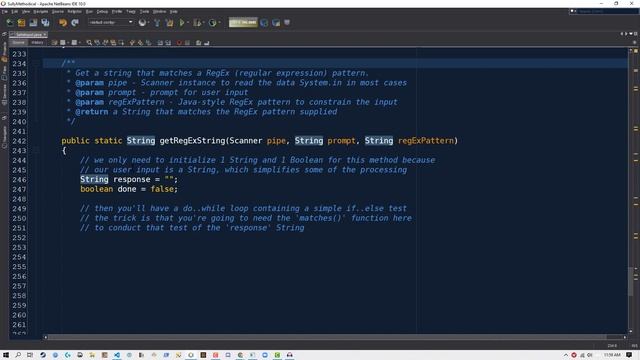Click the Find Selection magnifier icon

coord(89,42)
